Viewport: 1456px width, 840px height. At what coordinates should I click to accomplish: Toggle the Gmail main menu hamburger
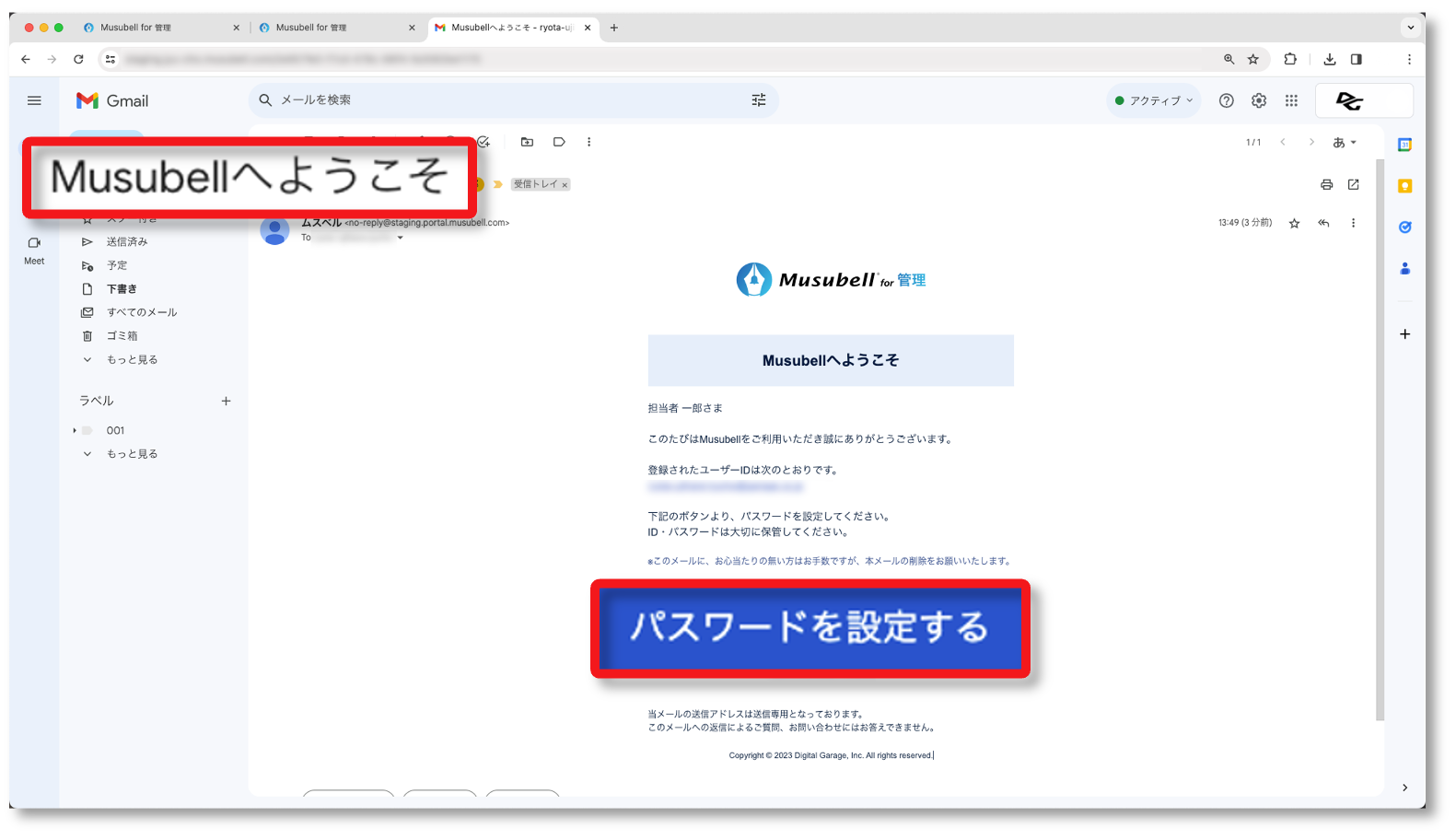point(34,100)
